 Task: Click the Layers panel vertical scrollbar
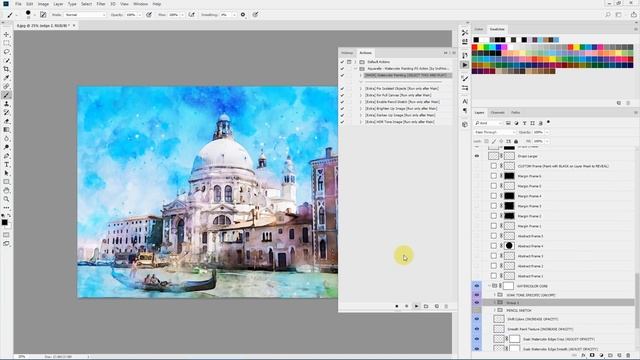636,300
